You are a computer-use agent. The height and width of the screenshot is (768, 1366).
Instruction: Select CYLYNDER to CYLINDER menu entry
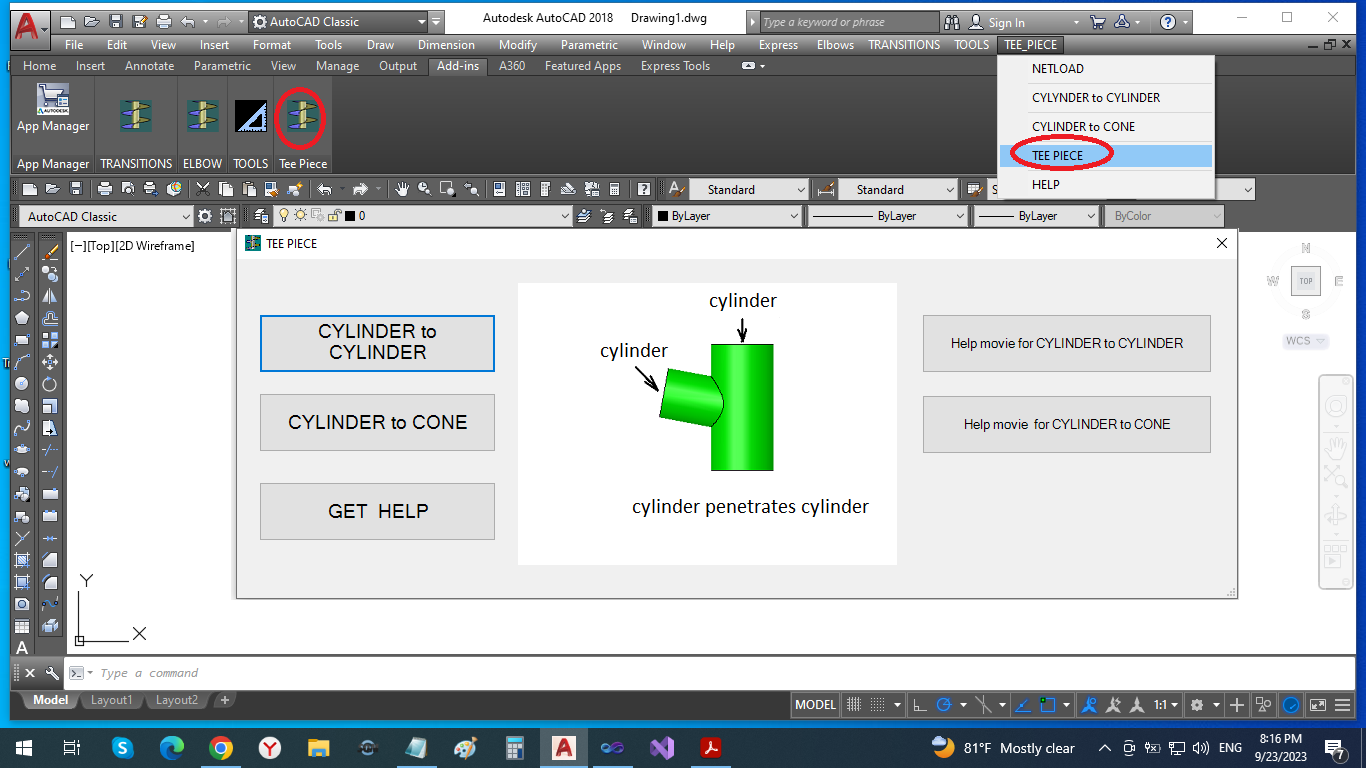point(1096,98)
